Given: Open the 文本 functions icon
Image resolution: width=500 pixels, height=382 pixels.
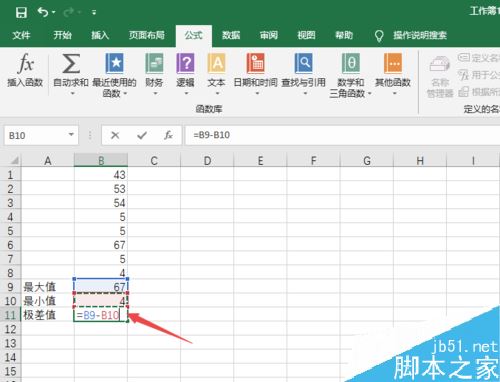Looking at the screenshot, I should point(217,63).
